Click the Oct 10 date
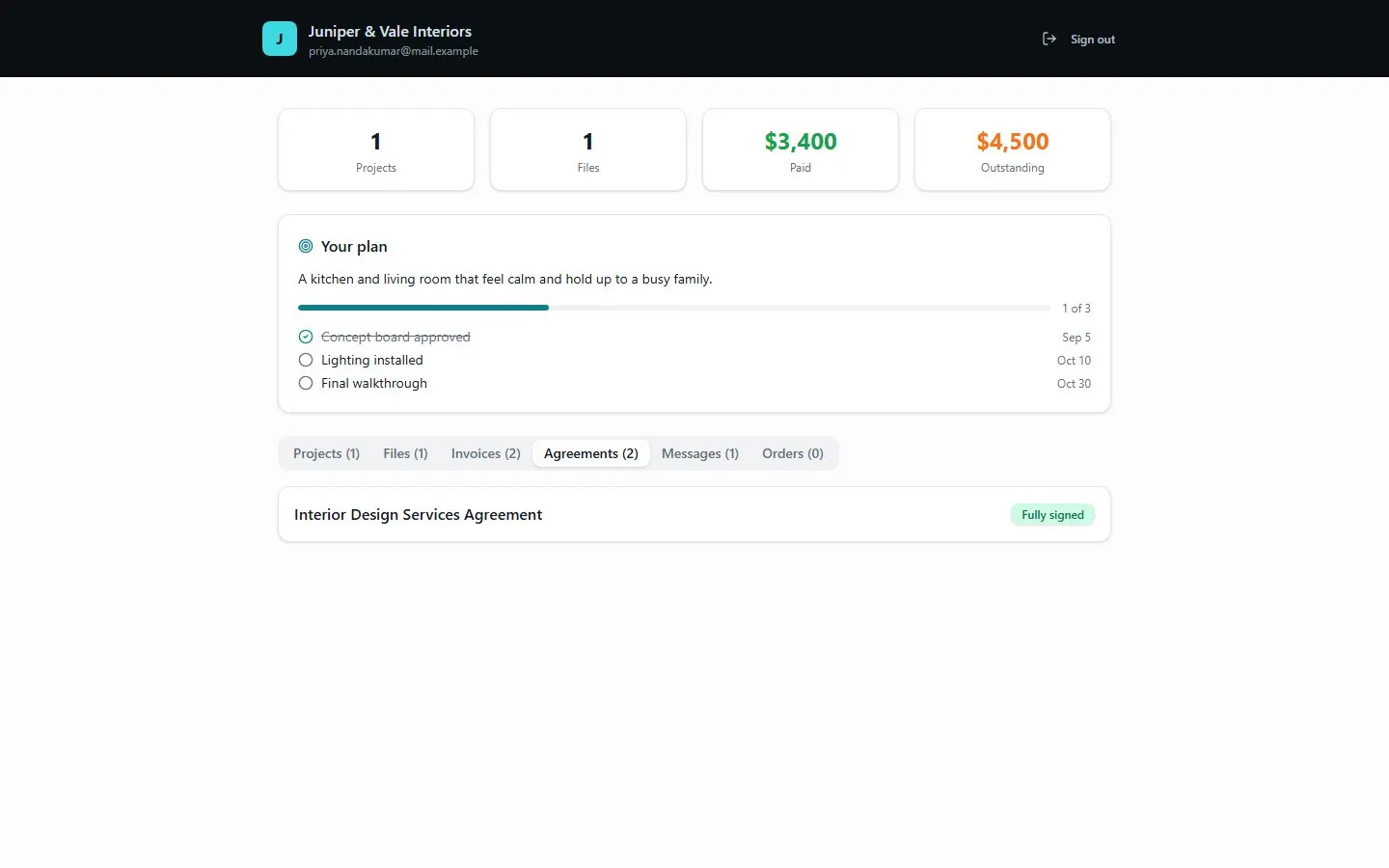The image size is (1389, 868). point(1075,361)
